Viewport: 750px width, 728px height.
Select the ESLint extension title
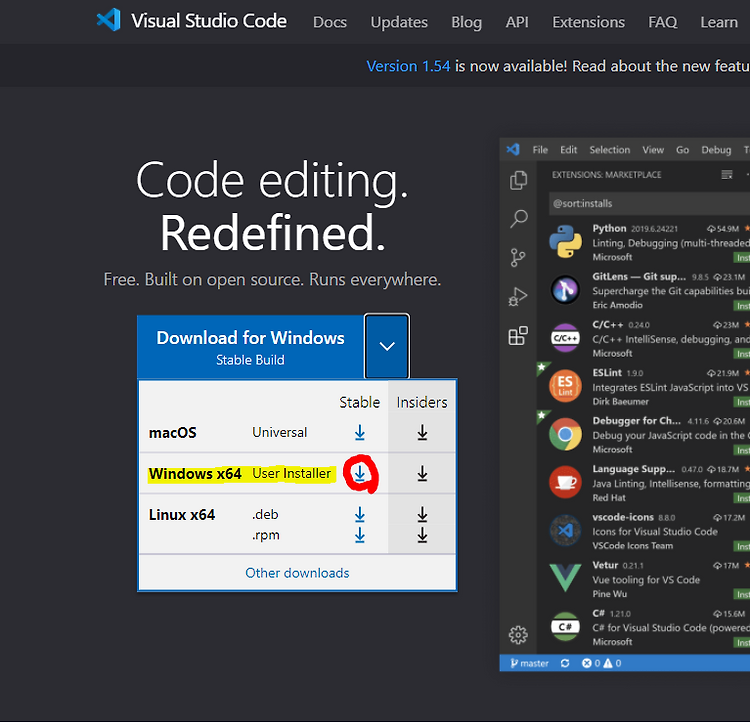tap(607, 373)
